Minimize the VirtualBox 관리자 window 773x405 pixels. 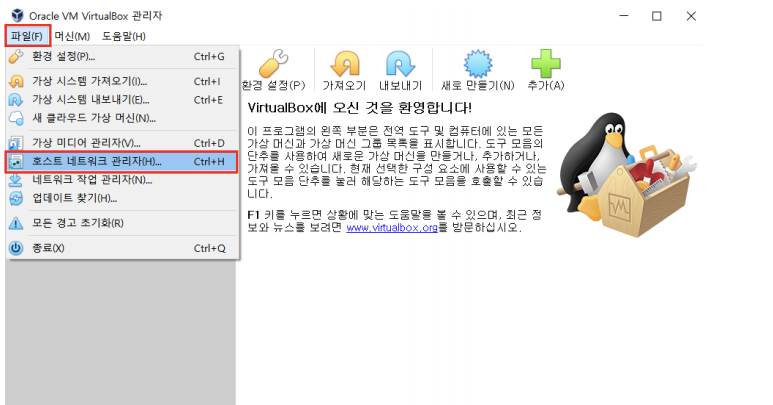(624, 16)
